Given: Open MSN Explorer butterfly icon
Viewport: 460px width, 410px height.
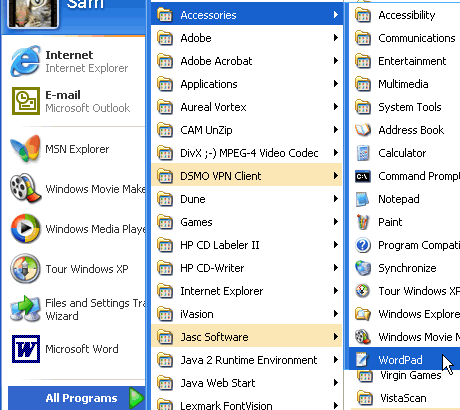Looking at the screenshot, I should [25, 149].
